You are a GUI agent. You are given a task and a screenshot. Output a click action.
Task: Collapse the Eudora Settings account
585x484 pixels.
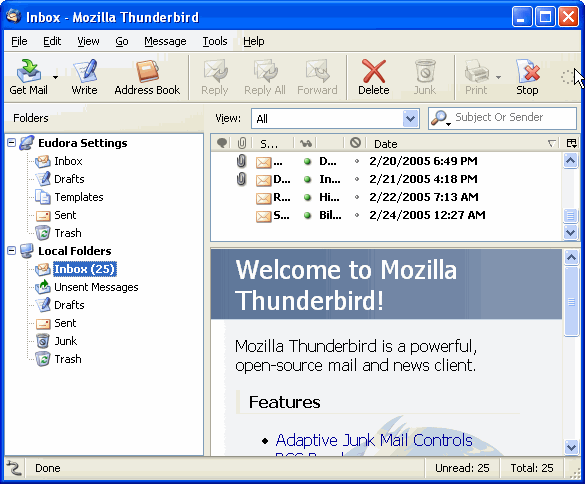pyautogui.click(x=12, y=143)
